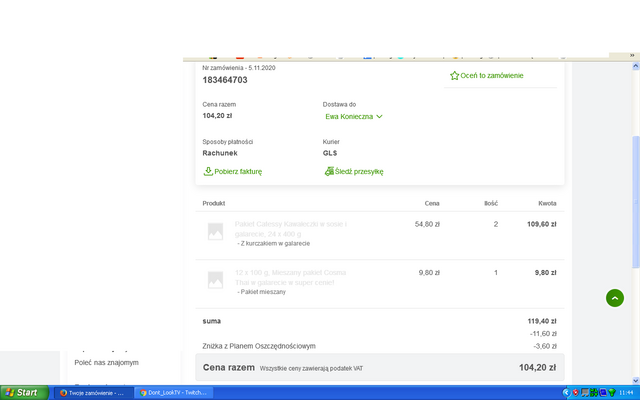Click the star icon beside Oceń to zamówienie
The height and width of the screenshot is (400, 640).
(x=454, y=76)
